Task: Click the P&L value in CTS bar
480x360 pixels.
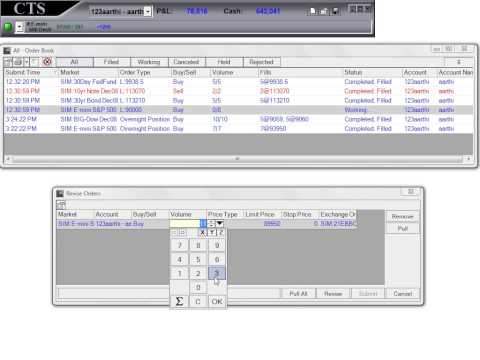Action: (x=197, y=11)
